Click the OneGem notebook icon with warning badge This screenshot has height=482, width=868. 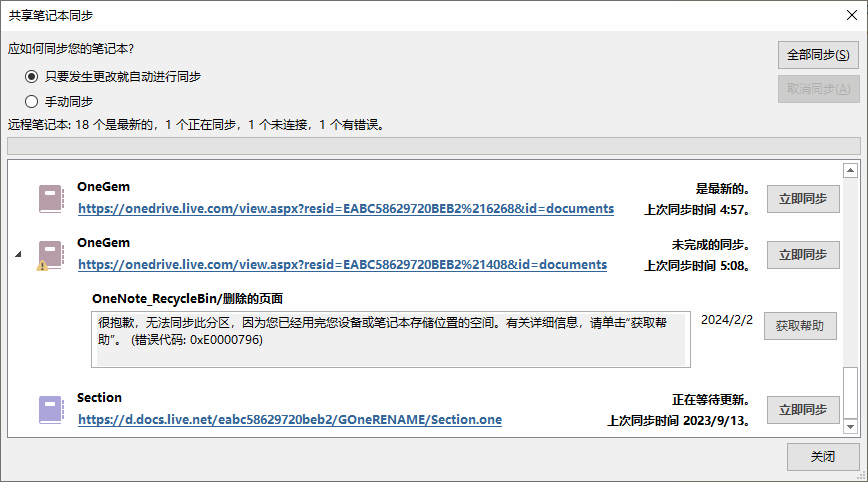pos(50,255)
